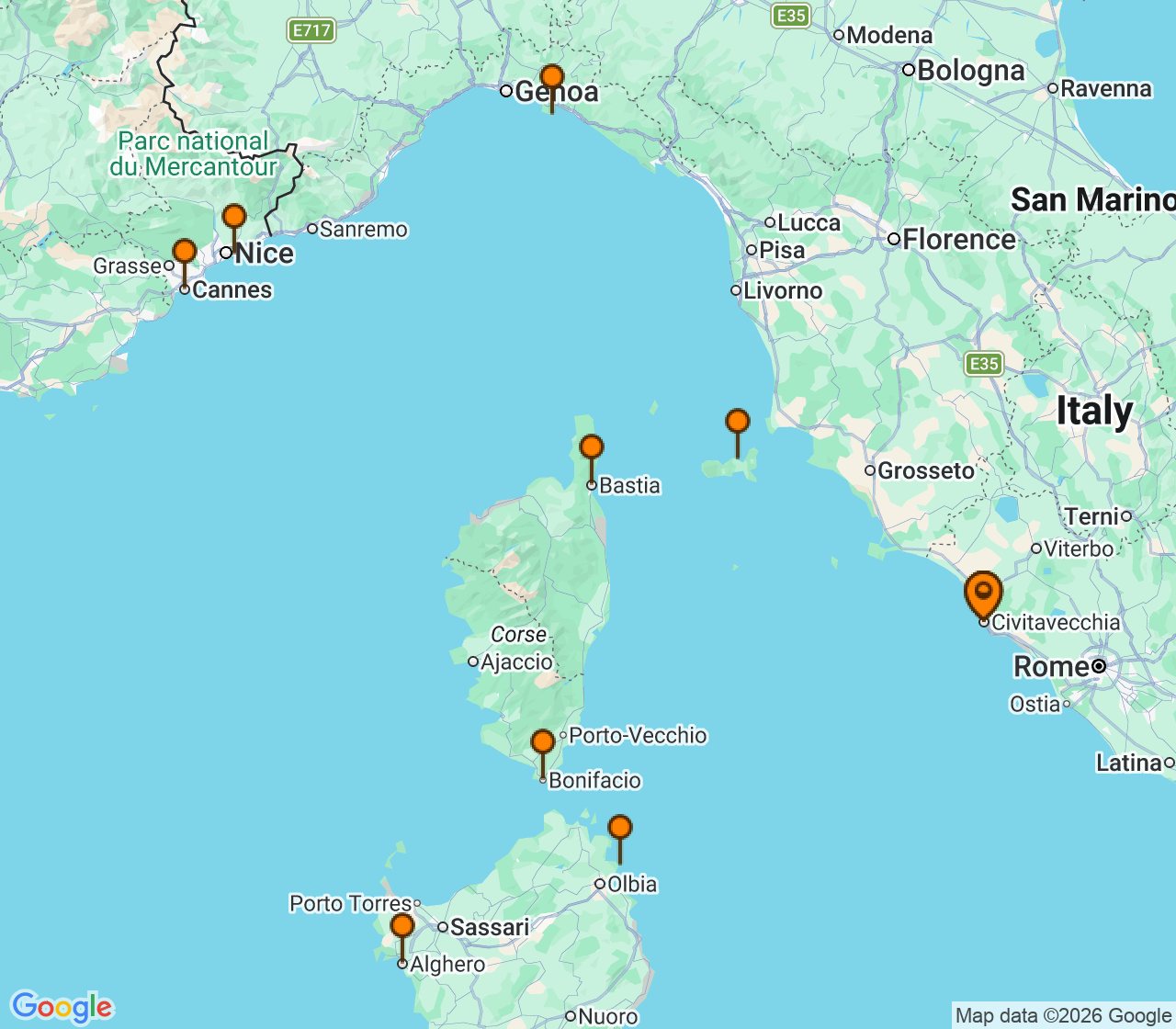Click the orange pin northeast of Olbia

(620, 829)
